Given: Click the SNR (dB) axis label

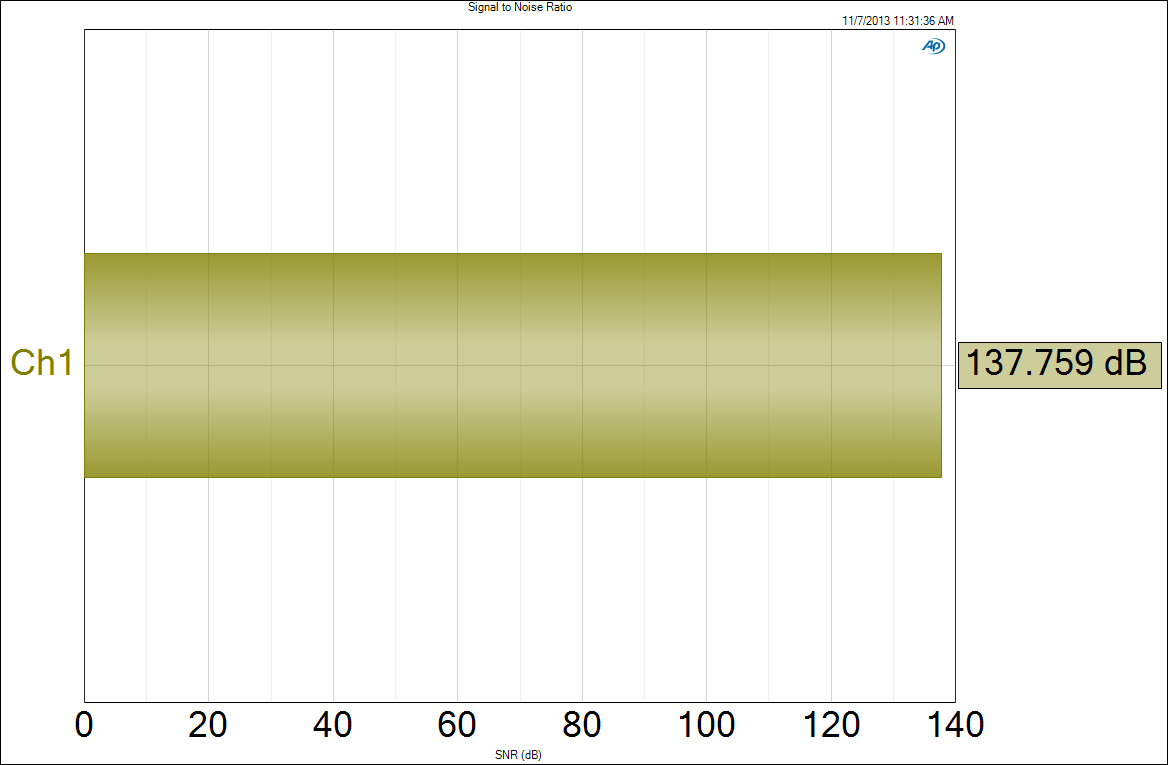Looking at the screenshot, I should pyautogui.click(x=518, y=755).
